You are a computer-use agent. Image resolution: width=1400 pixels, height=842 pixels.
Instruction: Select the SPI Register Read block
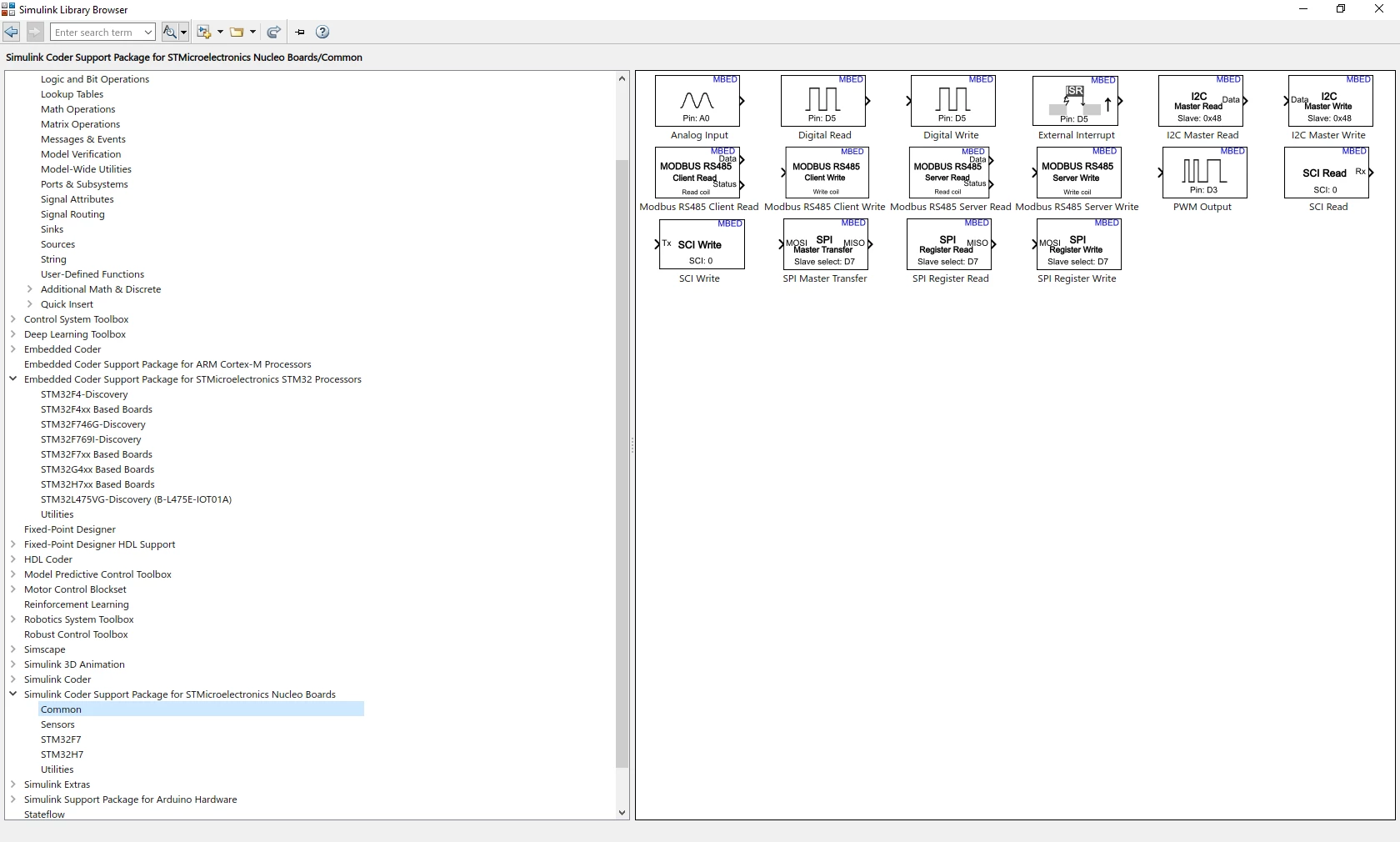pyautogui.click(x=950, y=244)
